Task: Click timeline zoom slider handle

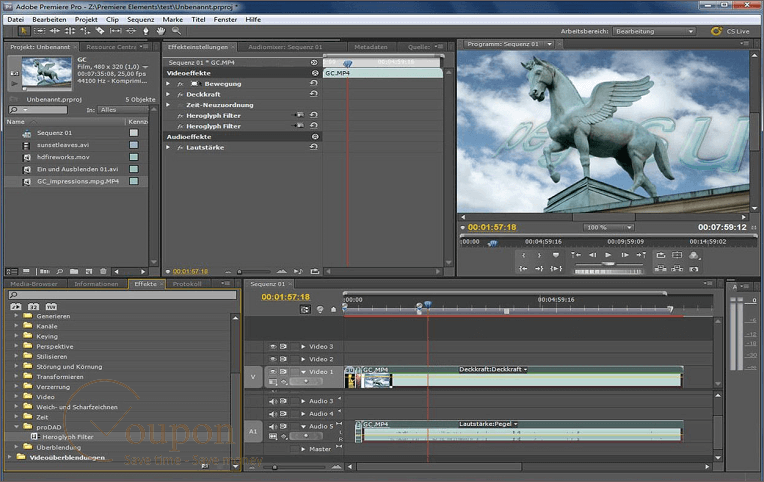Action: (x=274, y=467)
